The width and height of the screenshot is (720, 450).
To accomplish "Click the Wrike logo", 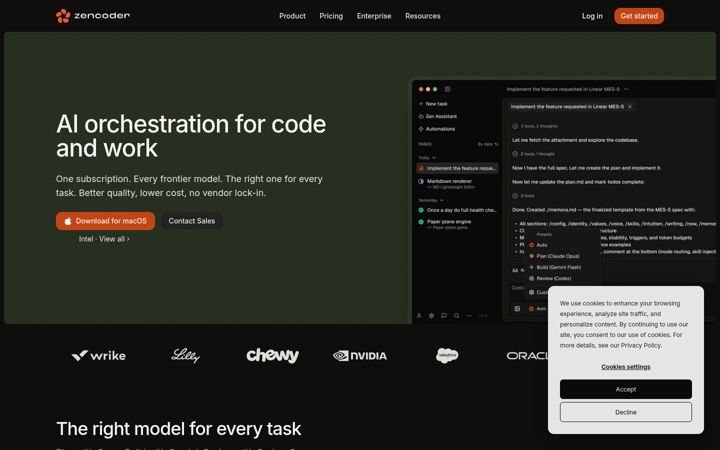I will tap(98, 355).
